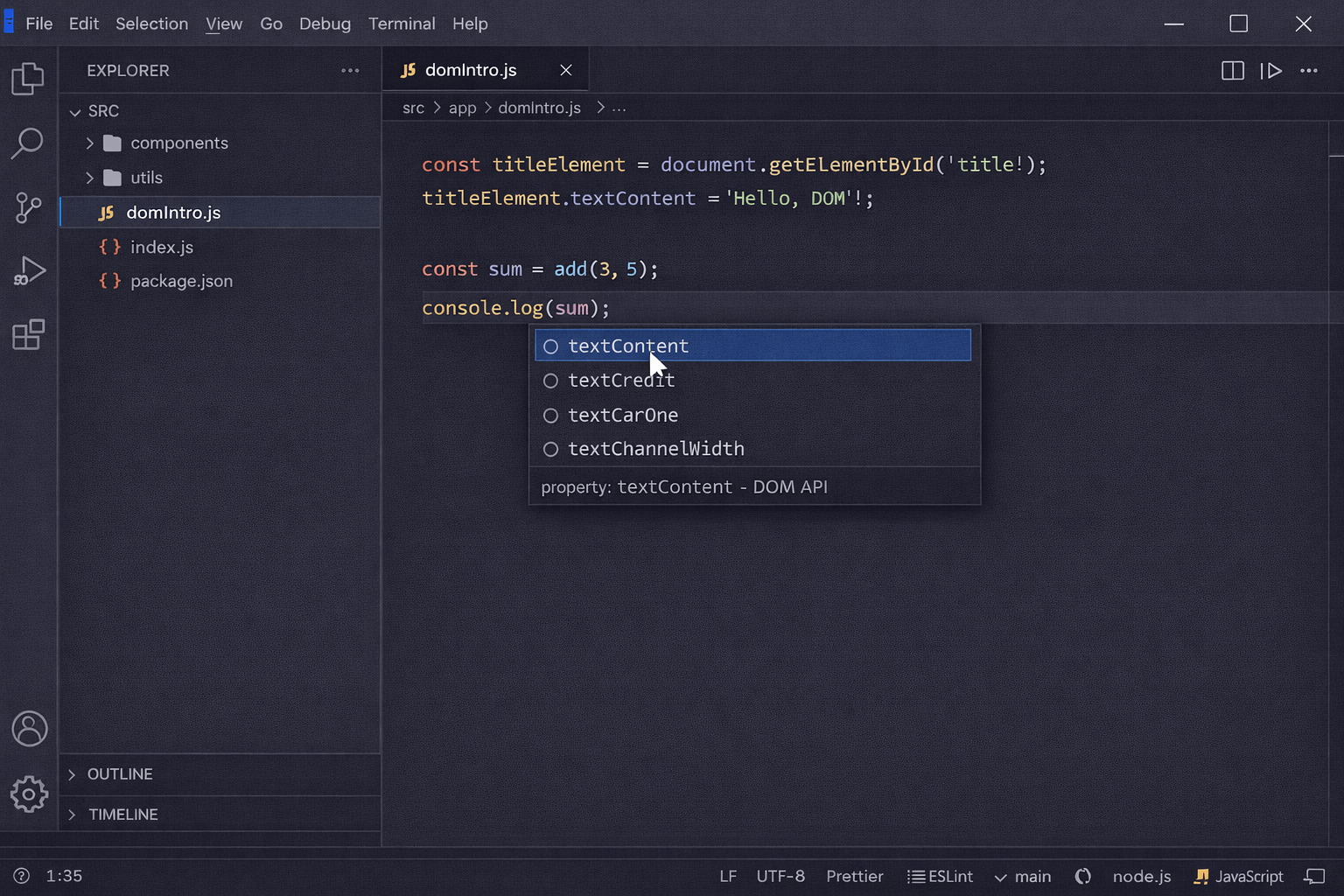Collapse the SRC folder chevron

click(75, 111)
